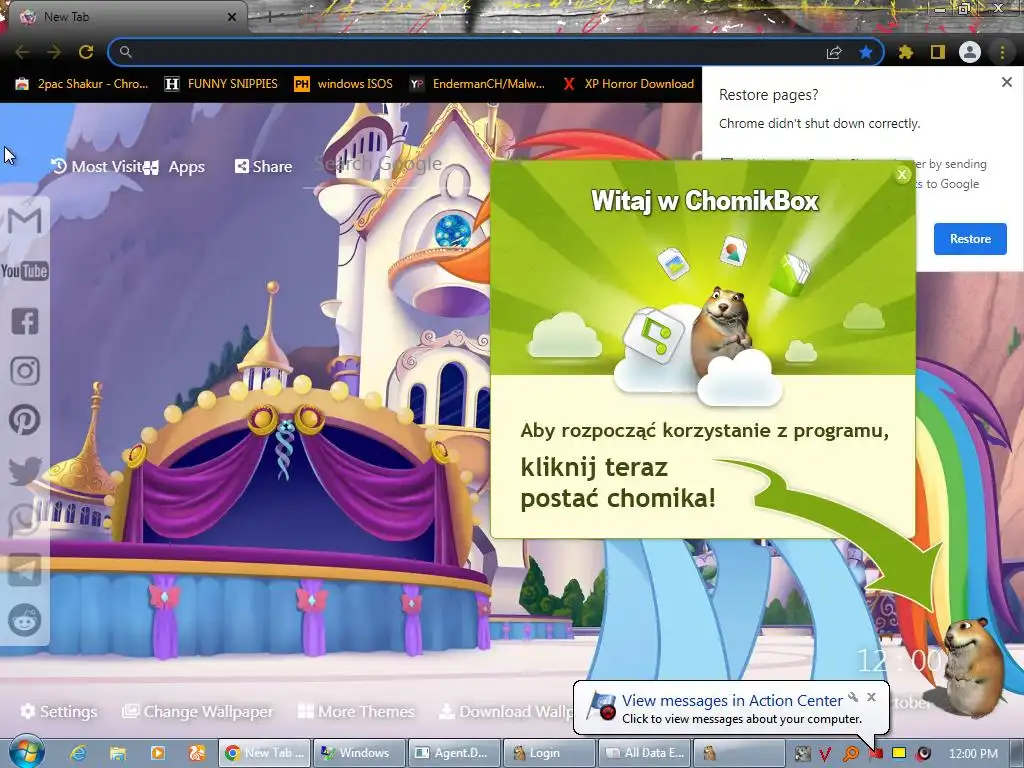1024x768 pixels.
Task: Click the red V tray icon
Action: tap(825, 754)
